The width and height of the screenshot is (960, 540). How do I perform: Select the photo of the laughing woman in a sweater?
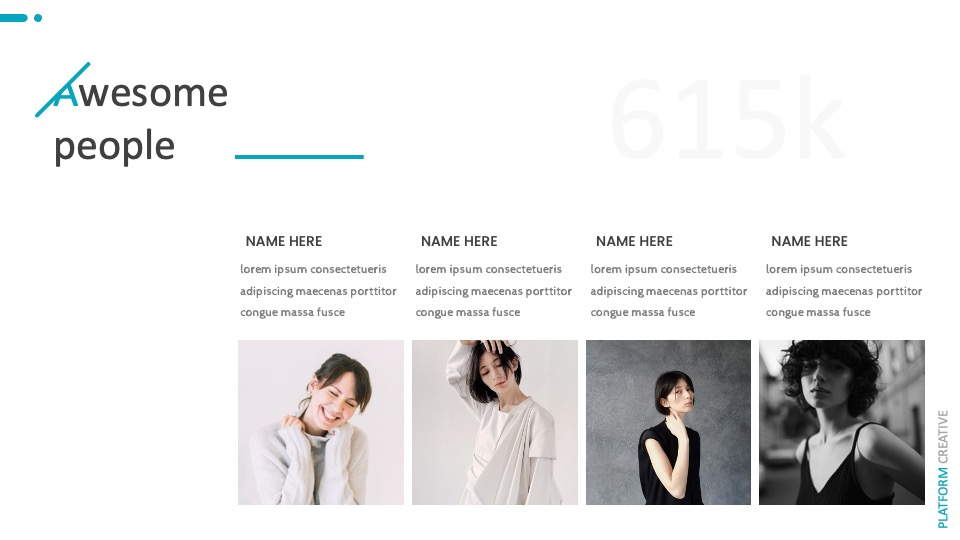[x=321, y=422]
